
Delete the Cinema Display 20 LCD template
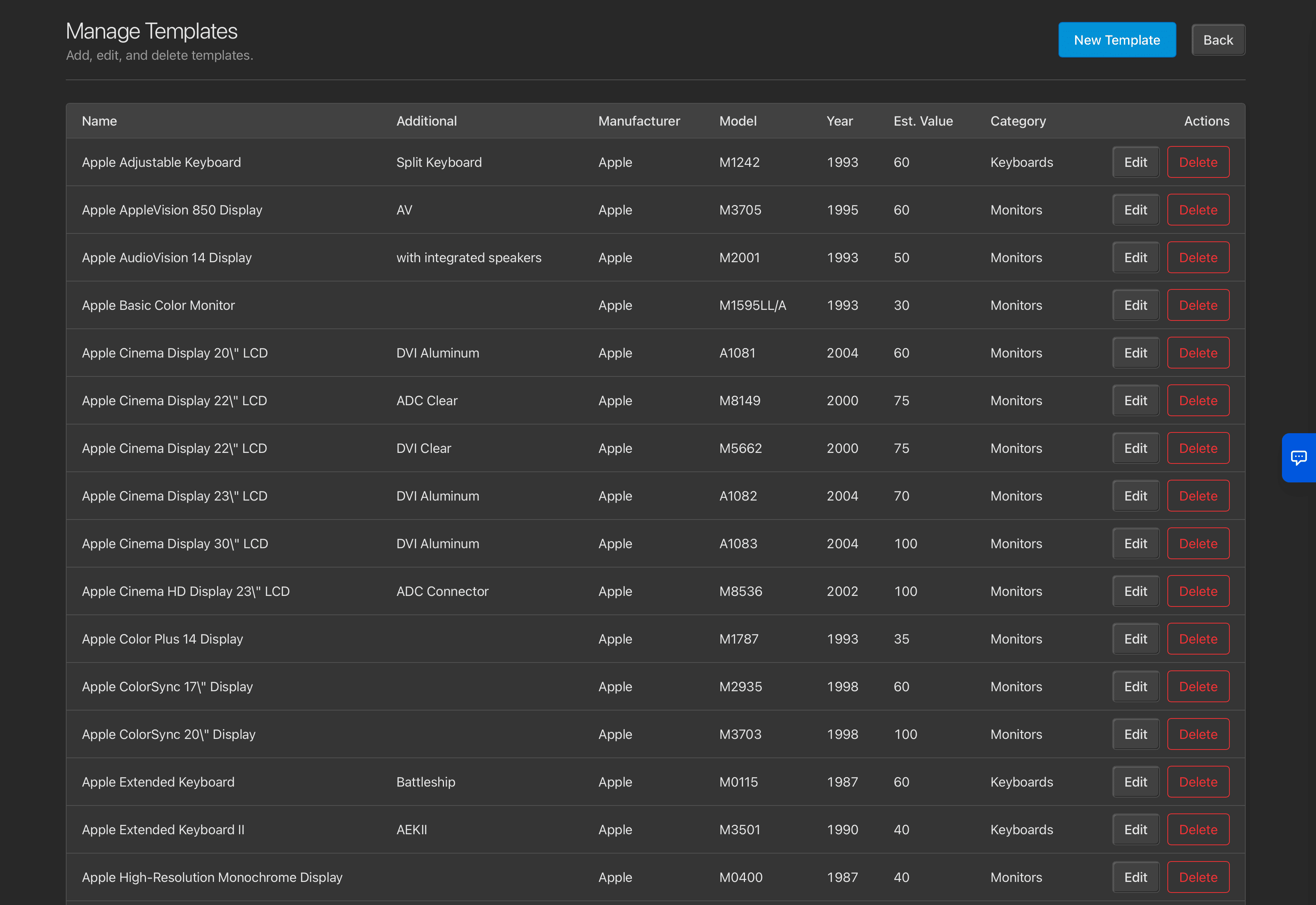[1198, 353]
